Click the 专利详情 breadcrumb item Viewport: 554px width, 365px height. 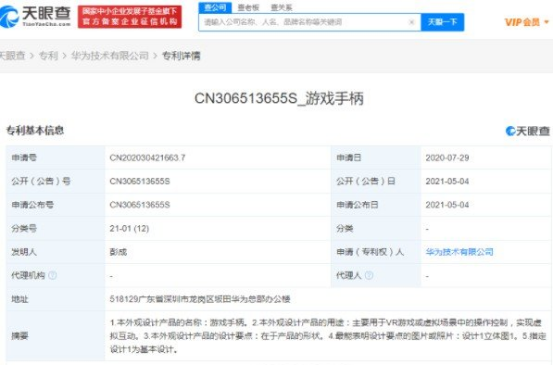tap(181, 55)
